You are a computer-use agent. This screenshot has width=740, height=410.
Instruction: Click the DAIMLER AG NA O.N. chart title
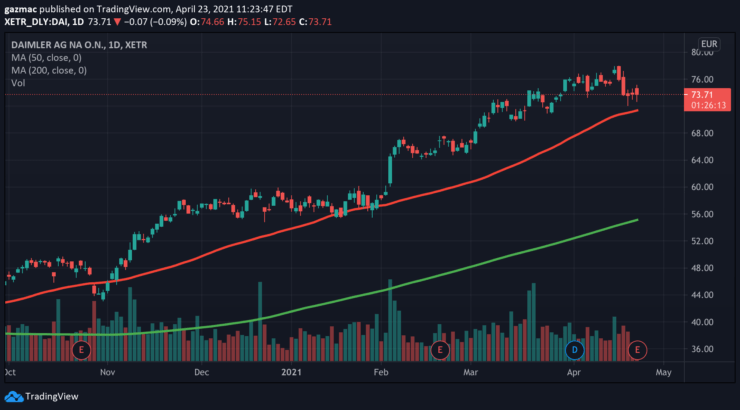(x=79, y=45)
